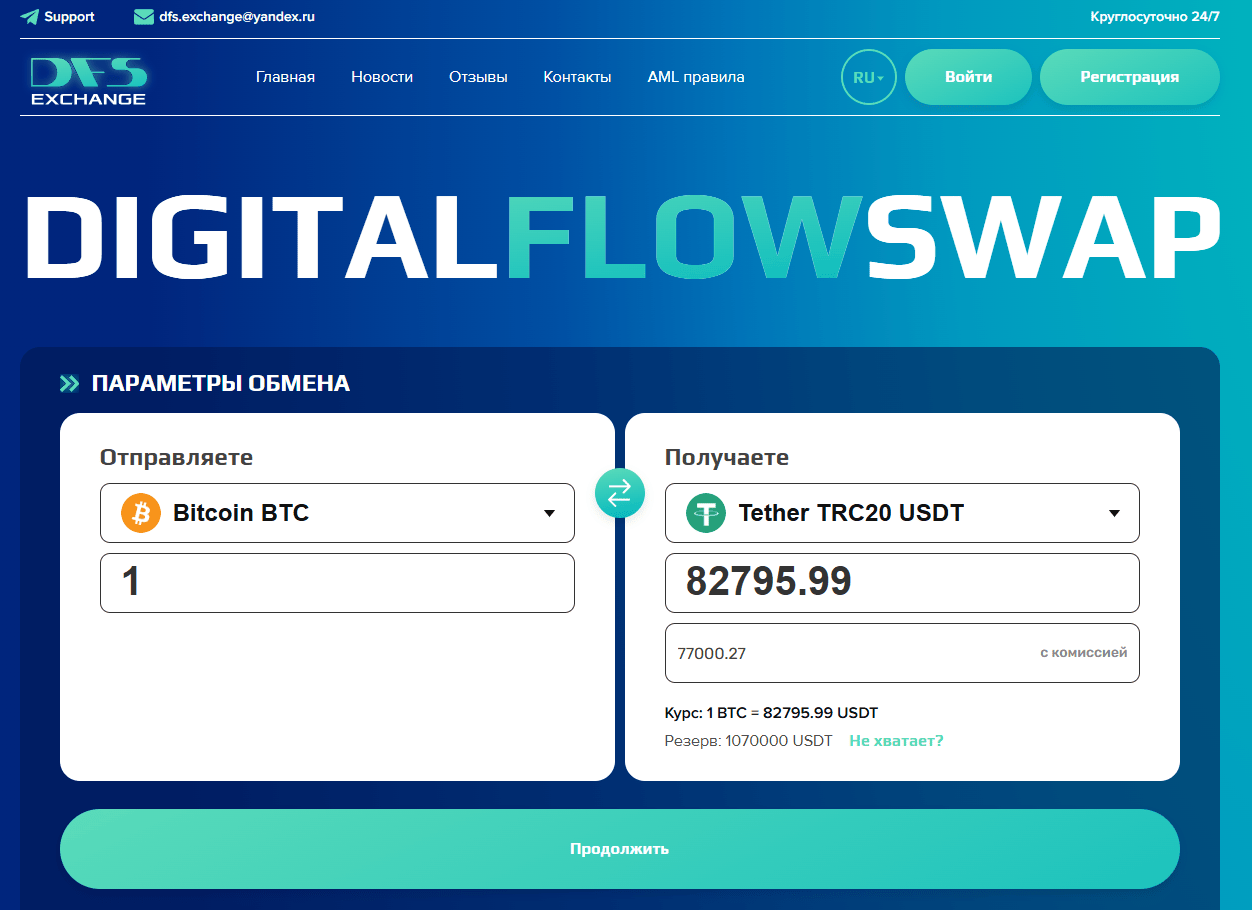This screenshot has height=910, width=1252.
Task: Open the Главная menu item
Action: pos(285,77)
